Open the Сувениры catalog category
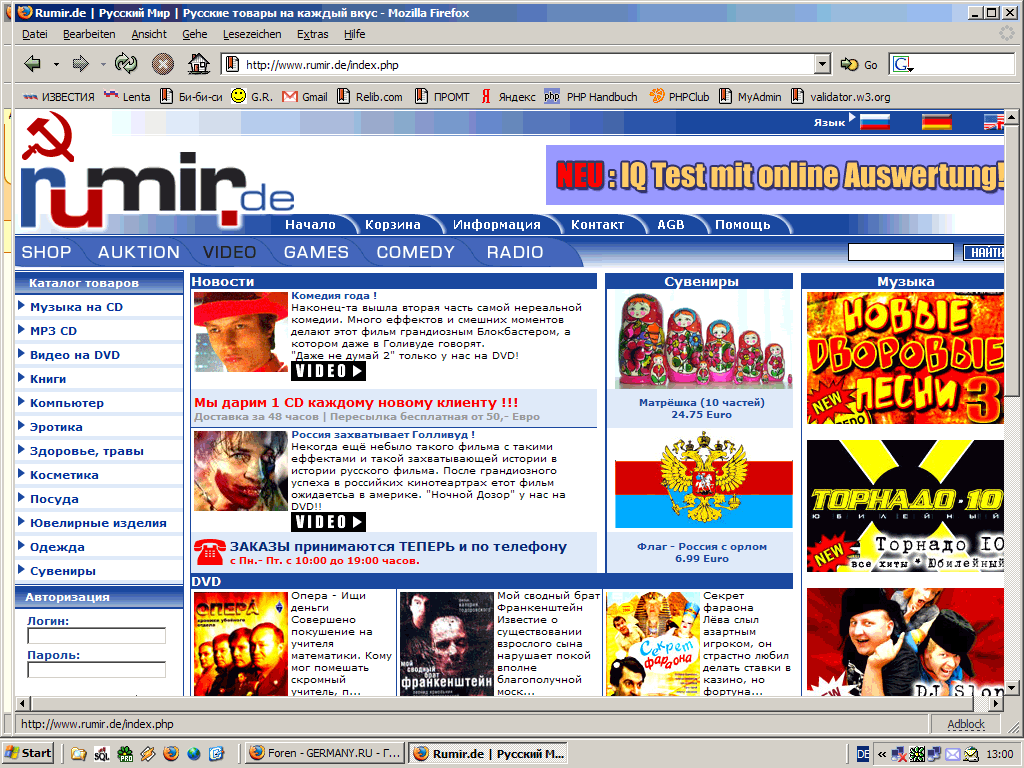 tap(63, 571)
